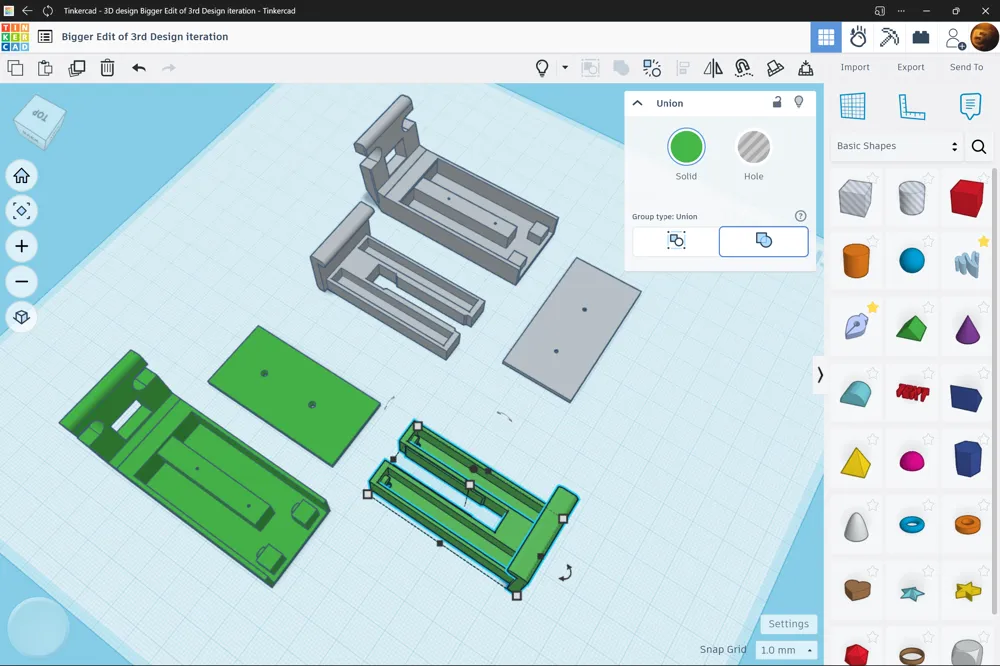This screenshot has width=1000, height=666.
Task: Fit all in view button
Action: pyautogui.click(x=22, y=211)
